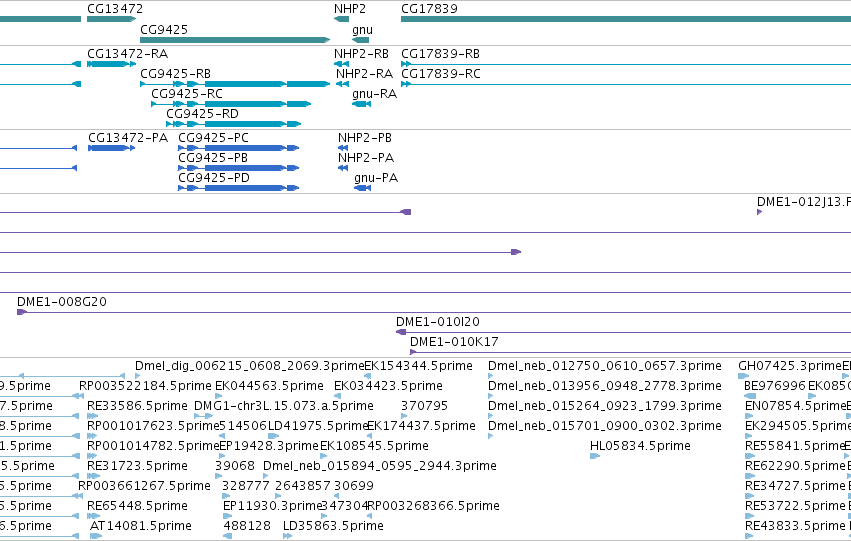Screen dimensions: 851x541
Task: Select LD41975.5prime label
Action: click(x=319, y=426)
